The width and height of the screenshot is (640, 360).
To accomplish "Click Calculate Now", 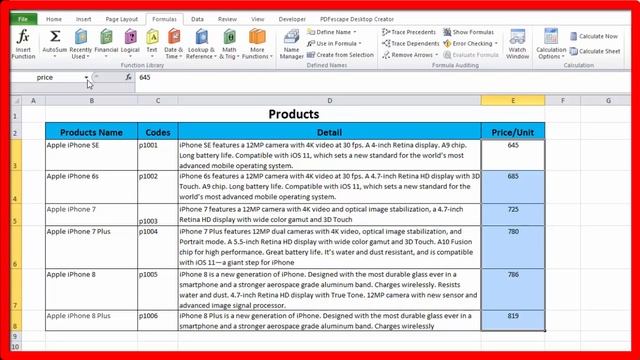I will coord(594,36).
